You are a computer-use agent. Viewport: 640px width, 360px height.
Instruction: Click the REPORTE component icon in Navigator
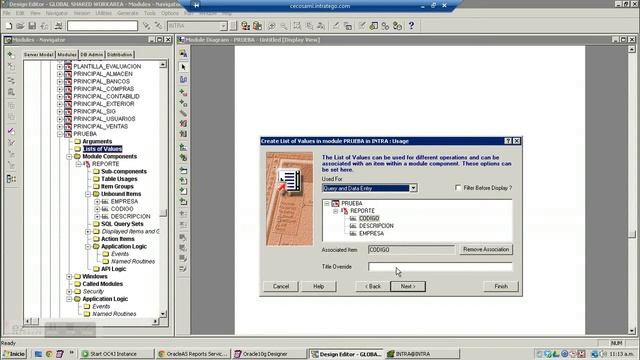[87, 164]
